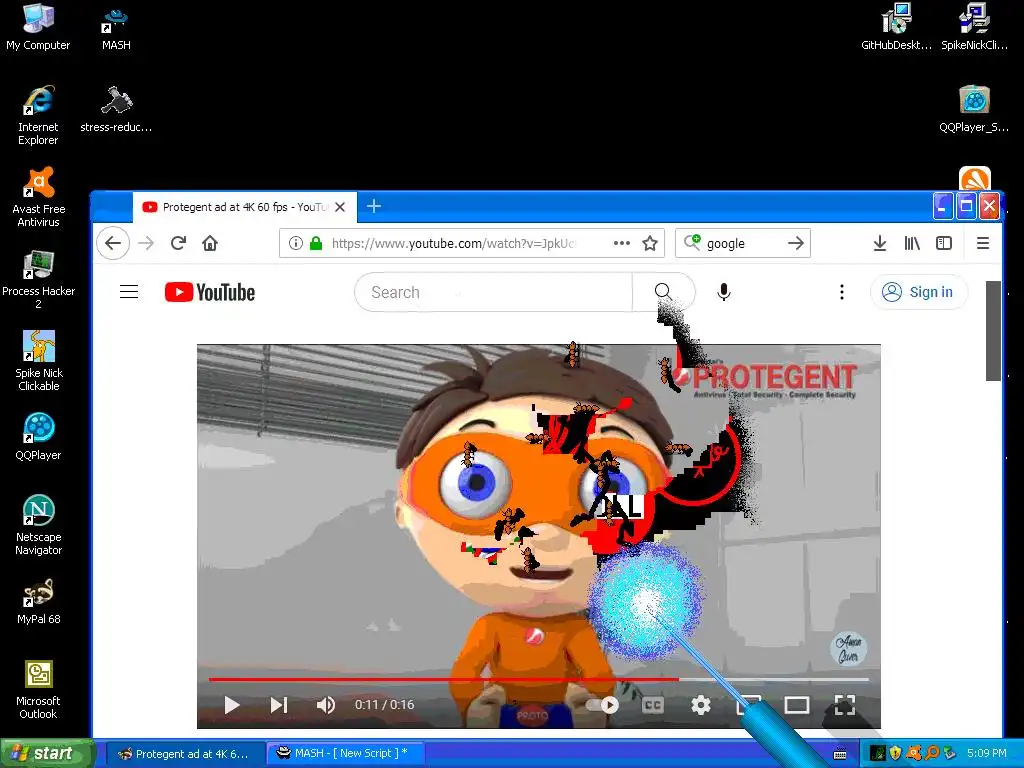Click the green padlock security icon
This screenshot has width=1024, height=768.
click(x=316, y=244)
